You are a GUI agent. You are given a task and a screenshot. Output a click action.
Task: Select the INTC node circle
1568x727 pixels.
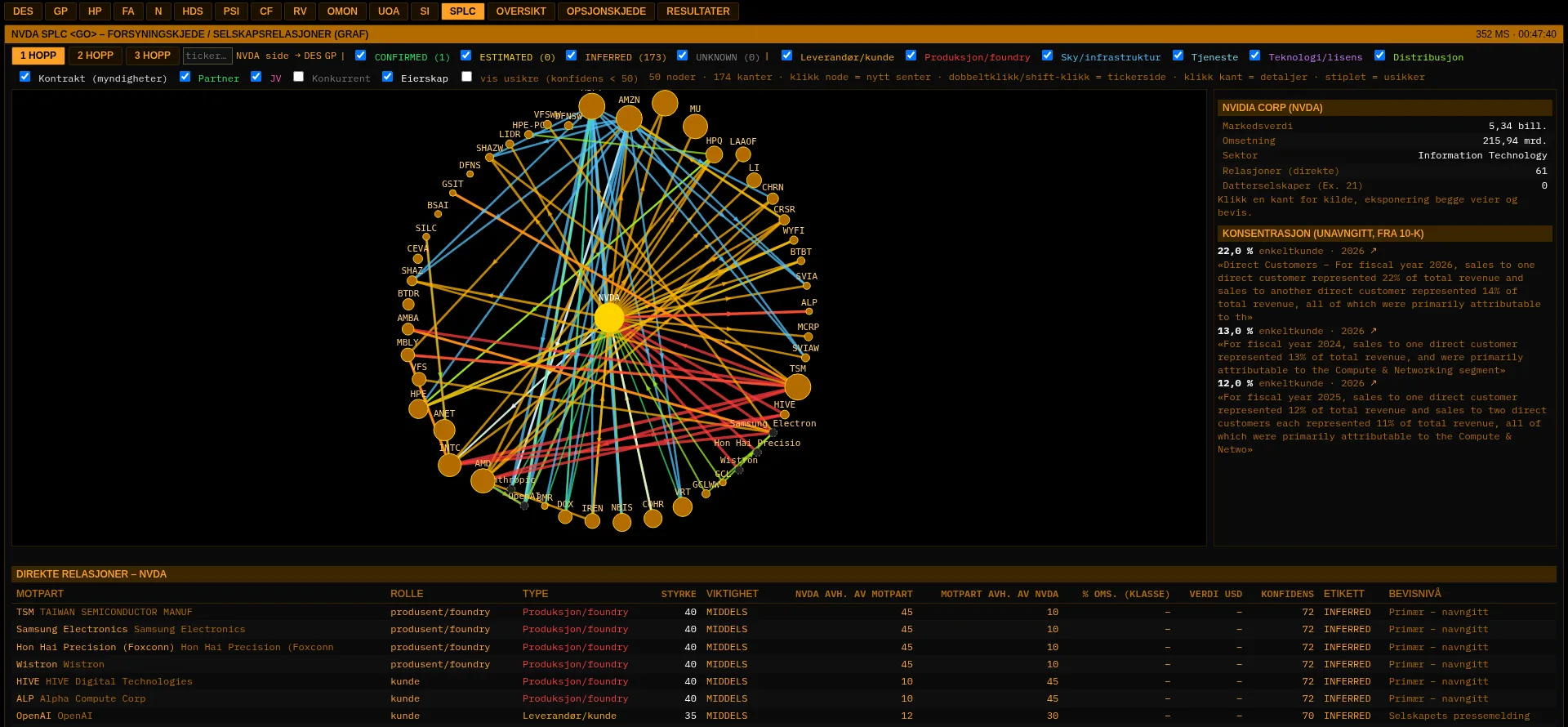(x=449, y=465)
